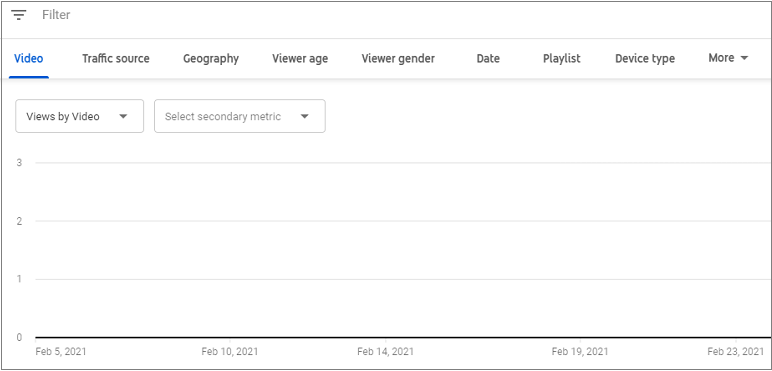Select the Playlist tab
The width and height of the screenshot is (772, 371).
(562, 59)
